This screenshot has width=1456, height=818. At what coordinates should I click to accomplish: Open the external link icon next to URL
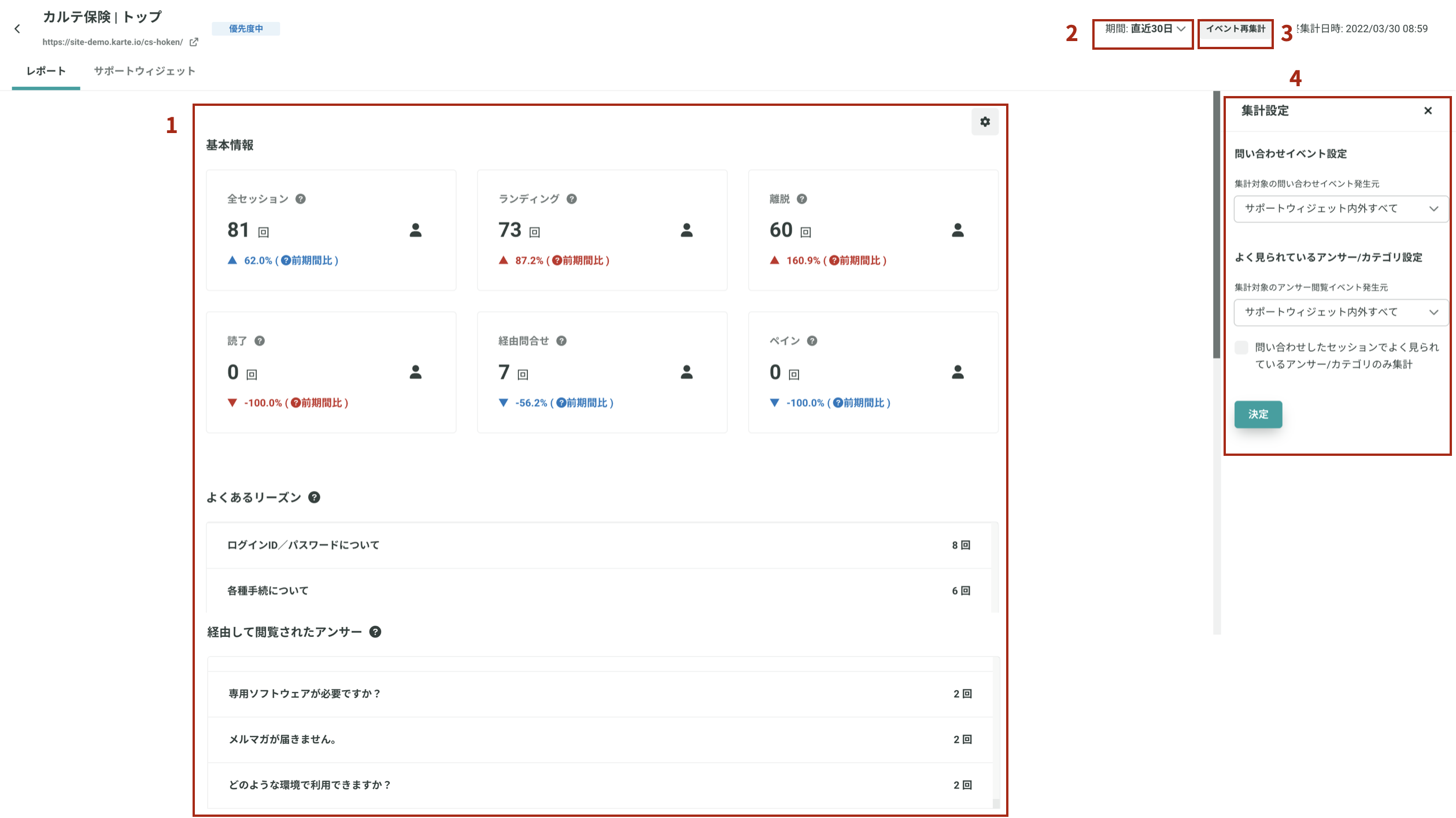(x=194, y=42)
